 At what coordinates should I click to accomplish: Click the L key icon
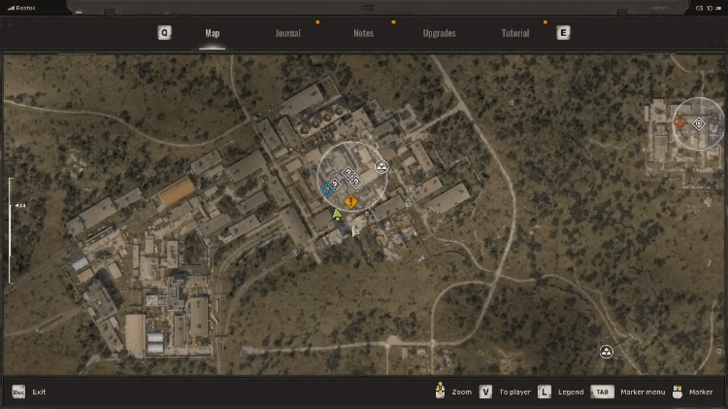pyautogui.click(x=545, y=392)
